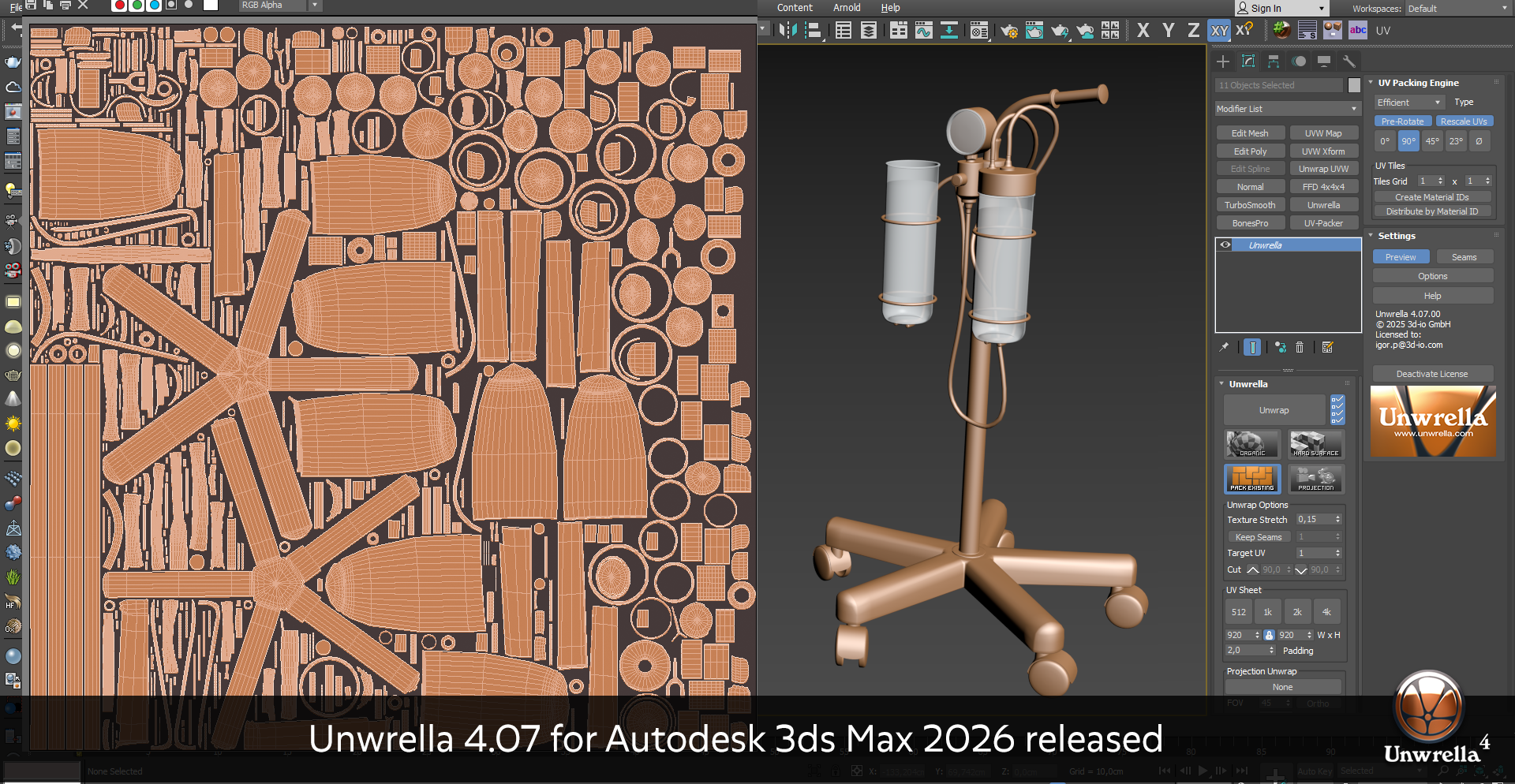Click the checklist icon beside Unwrap
1515x784 pixels.
click(1337, 410)
